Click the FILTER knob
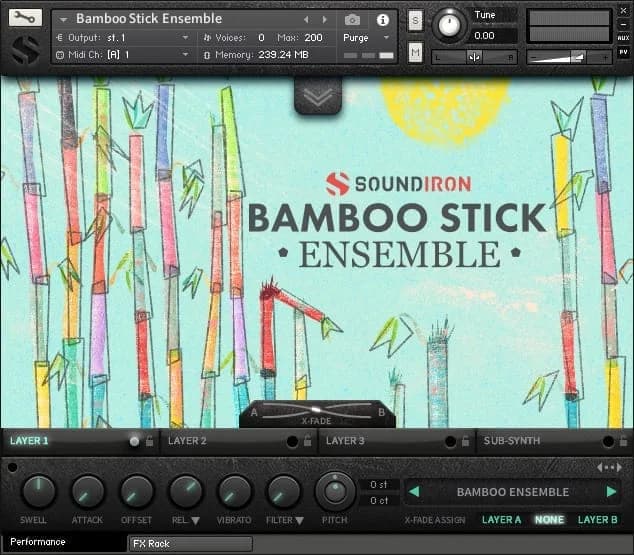This screenshot has height=555, width=634. pyautogui.click(x=283, y=492)
